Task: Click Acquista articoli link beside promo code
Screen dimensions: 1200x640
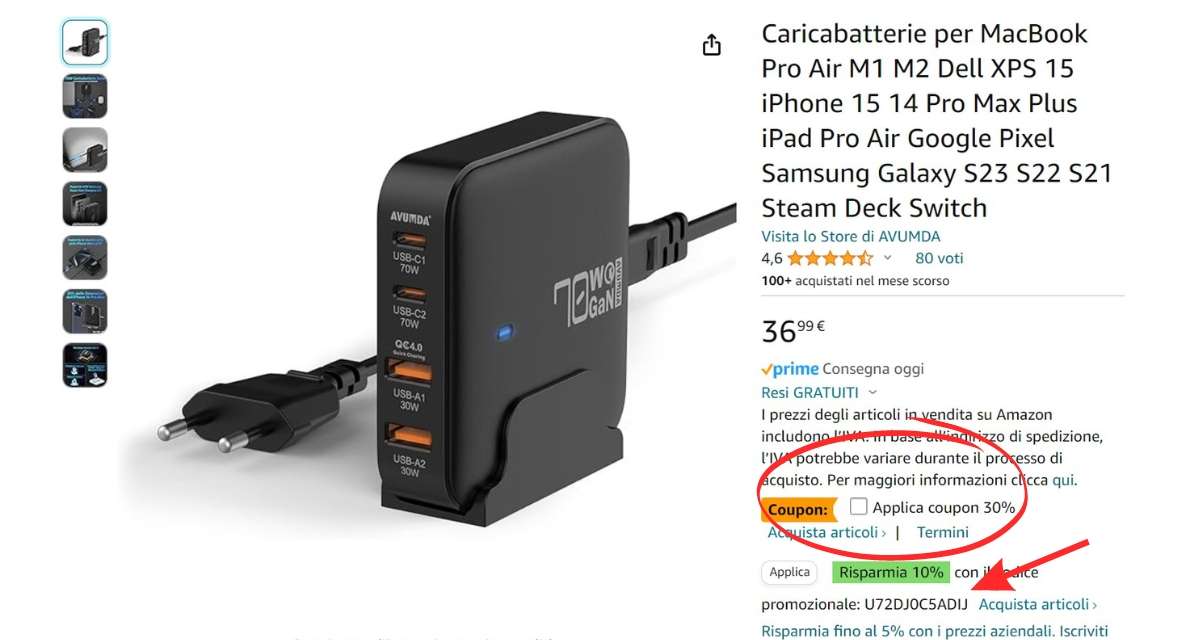Action: (1038, 605)
